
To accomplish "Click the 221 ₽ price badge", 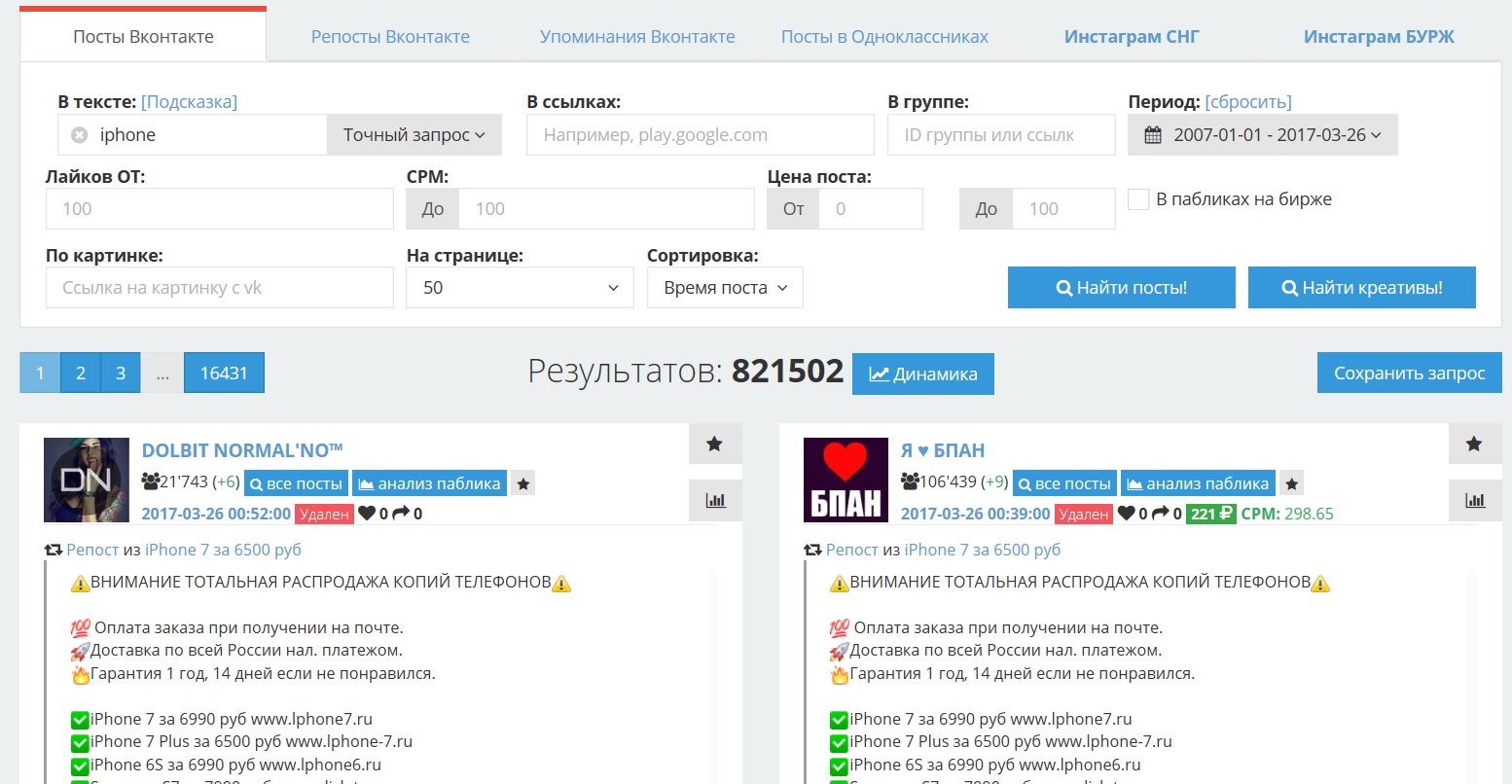I will click(x=1211, y=514).
